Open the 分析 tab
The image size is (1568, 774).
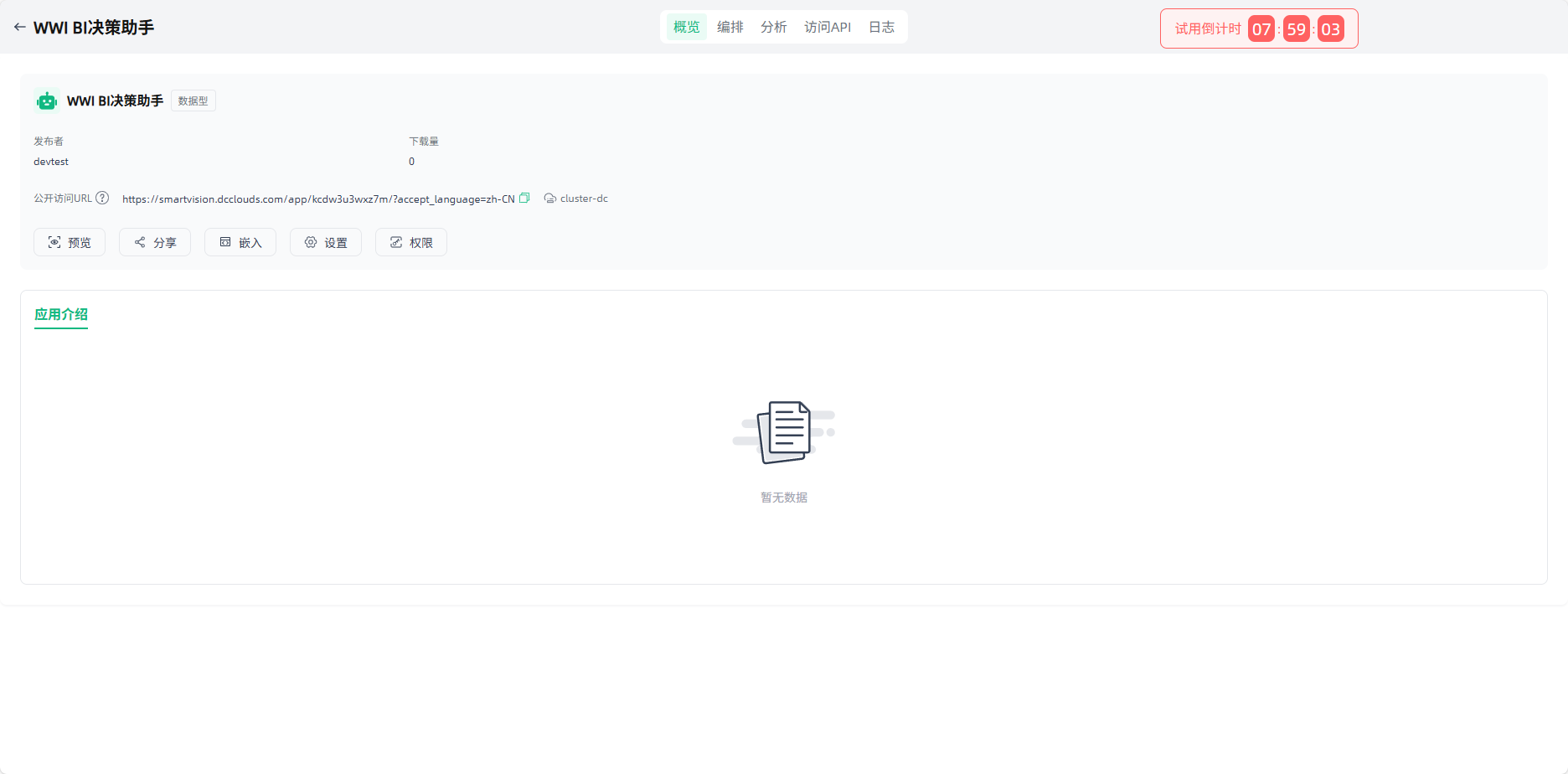[x=773, y=27]
